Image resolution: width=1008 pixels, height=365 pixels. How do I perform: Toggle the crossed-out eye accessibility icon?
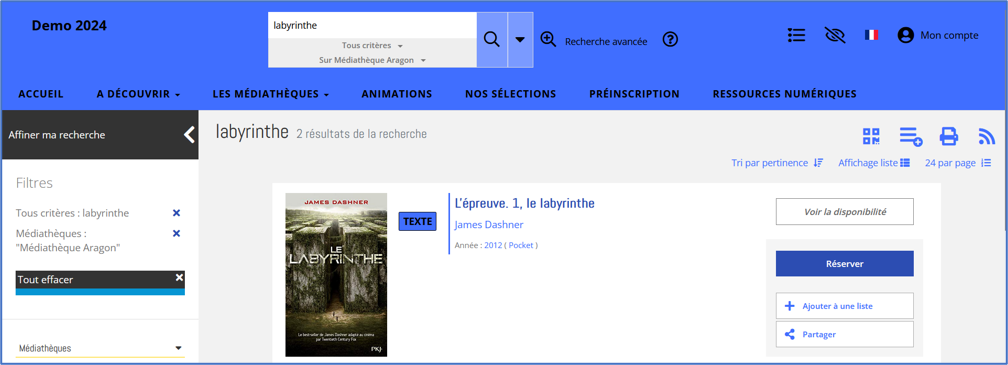coord(834,35)
